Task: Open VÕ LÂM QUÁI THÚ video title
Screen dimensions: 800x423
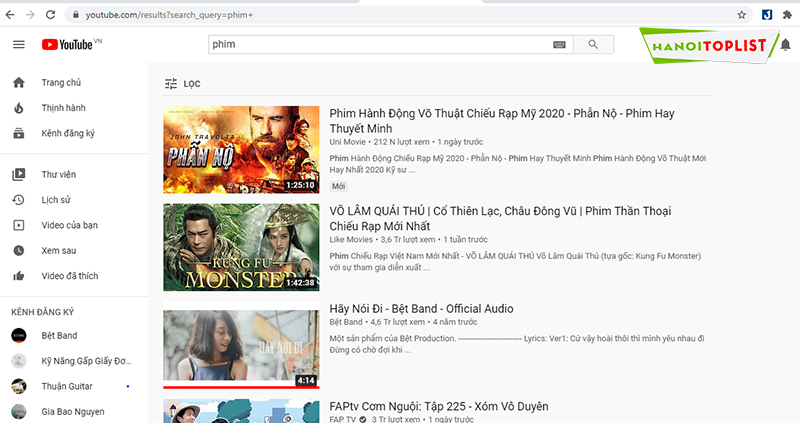Action: [x=500, y=218]
